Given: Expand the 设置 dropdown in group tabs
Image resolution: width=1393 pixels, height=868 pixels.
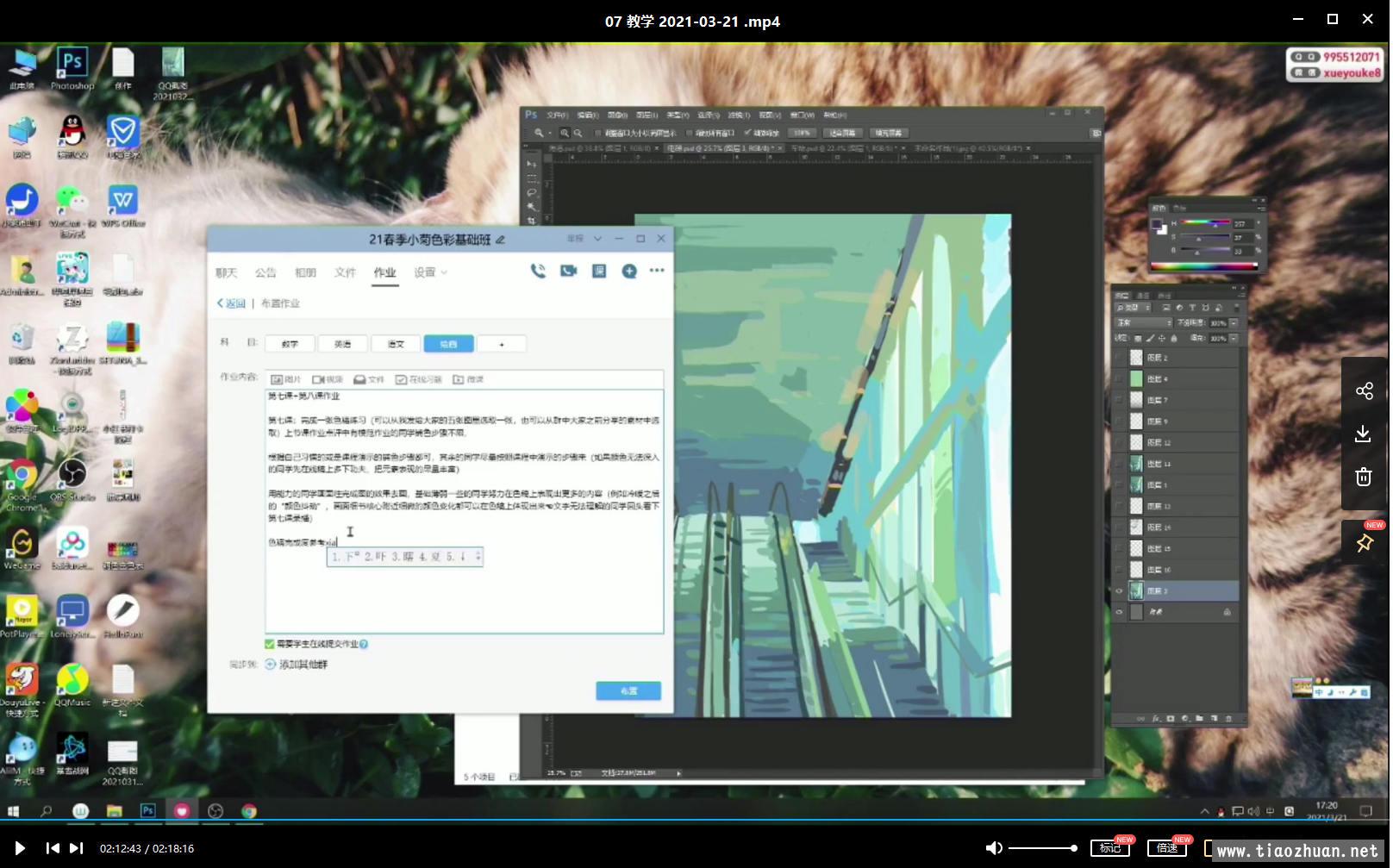Looking at the screenshot, I should pyautogui.click(x=430, y=272).
